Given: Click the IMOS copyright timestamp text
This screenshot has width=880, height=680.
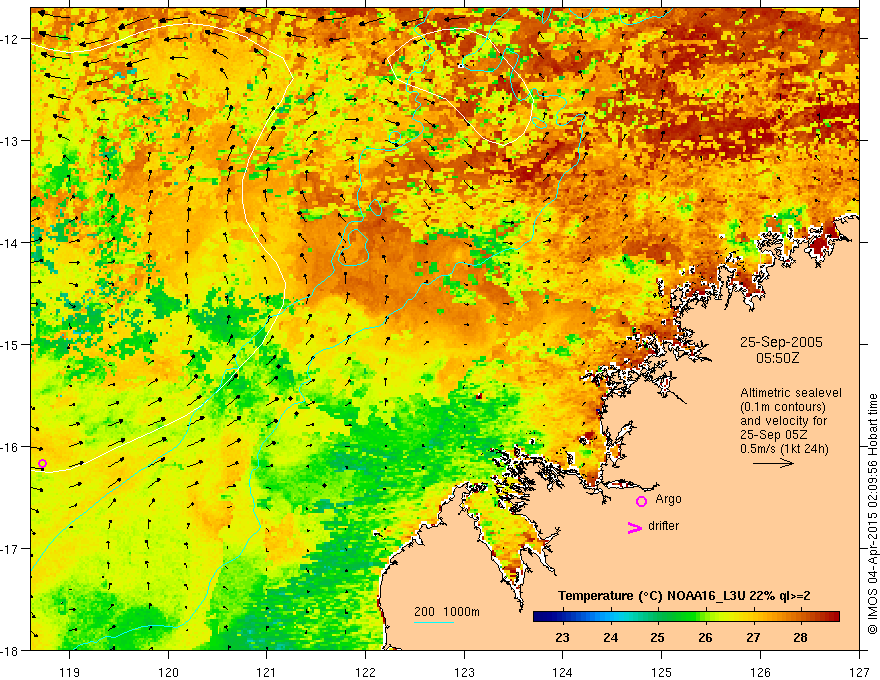Looking at the screenshot, I should (872, 514).
